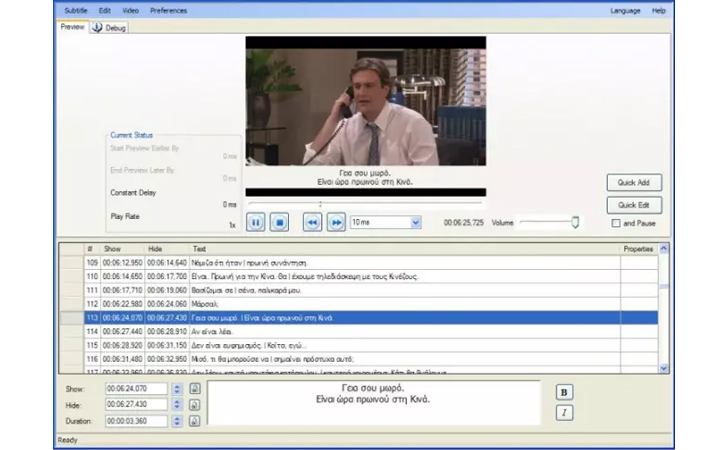The width and height of the screenshot is (728, 450).
Task: Click the "#" column header
Action: pos(91,249)
